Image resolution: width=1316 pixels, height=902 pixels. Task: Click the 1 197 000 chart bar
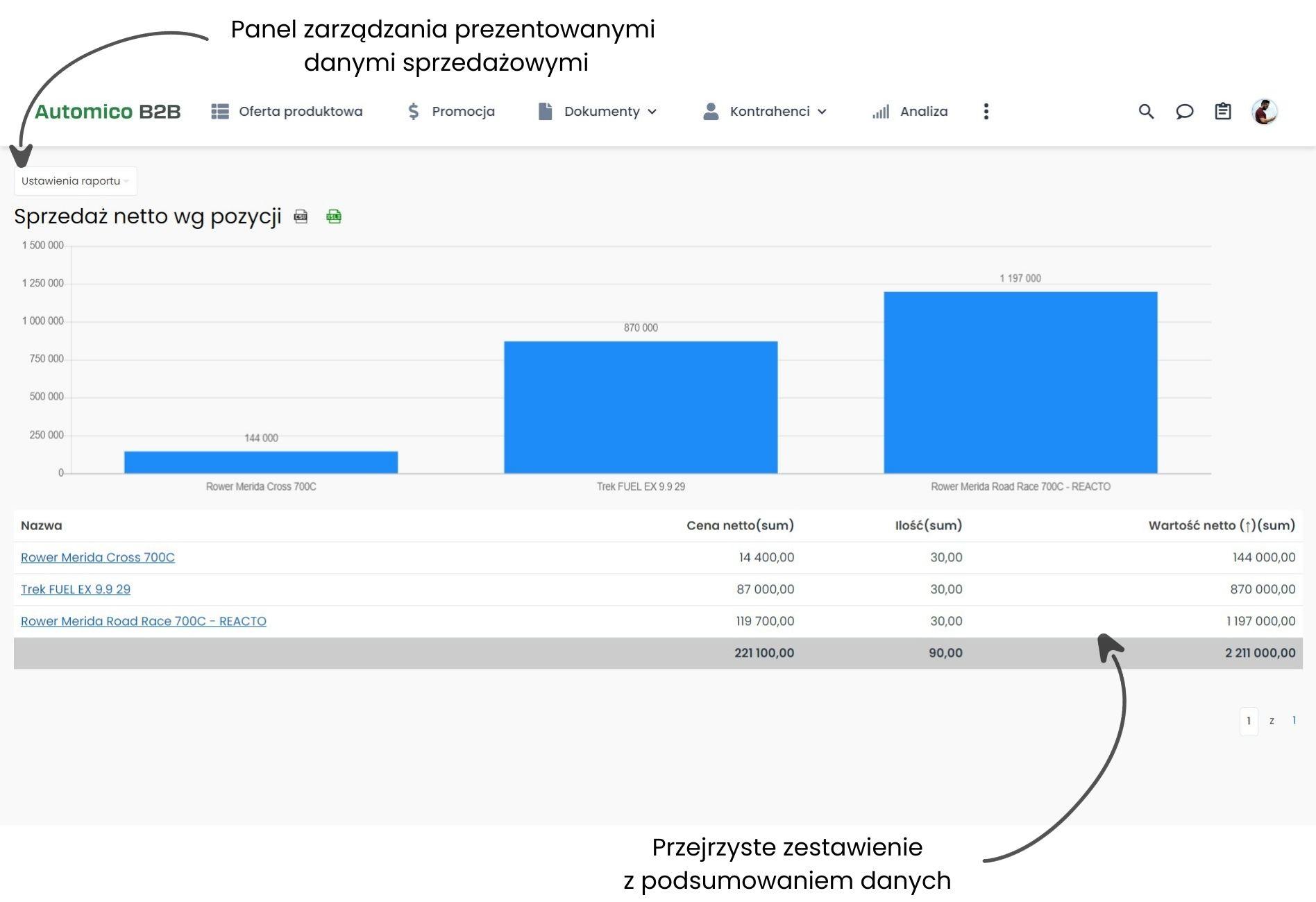pos(1020,382)
